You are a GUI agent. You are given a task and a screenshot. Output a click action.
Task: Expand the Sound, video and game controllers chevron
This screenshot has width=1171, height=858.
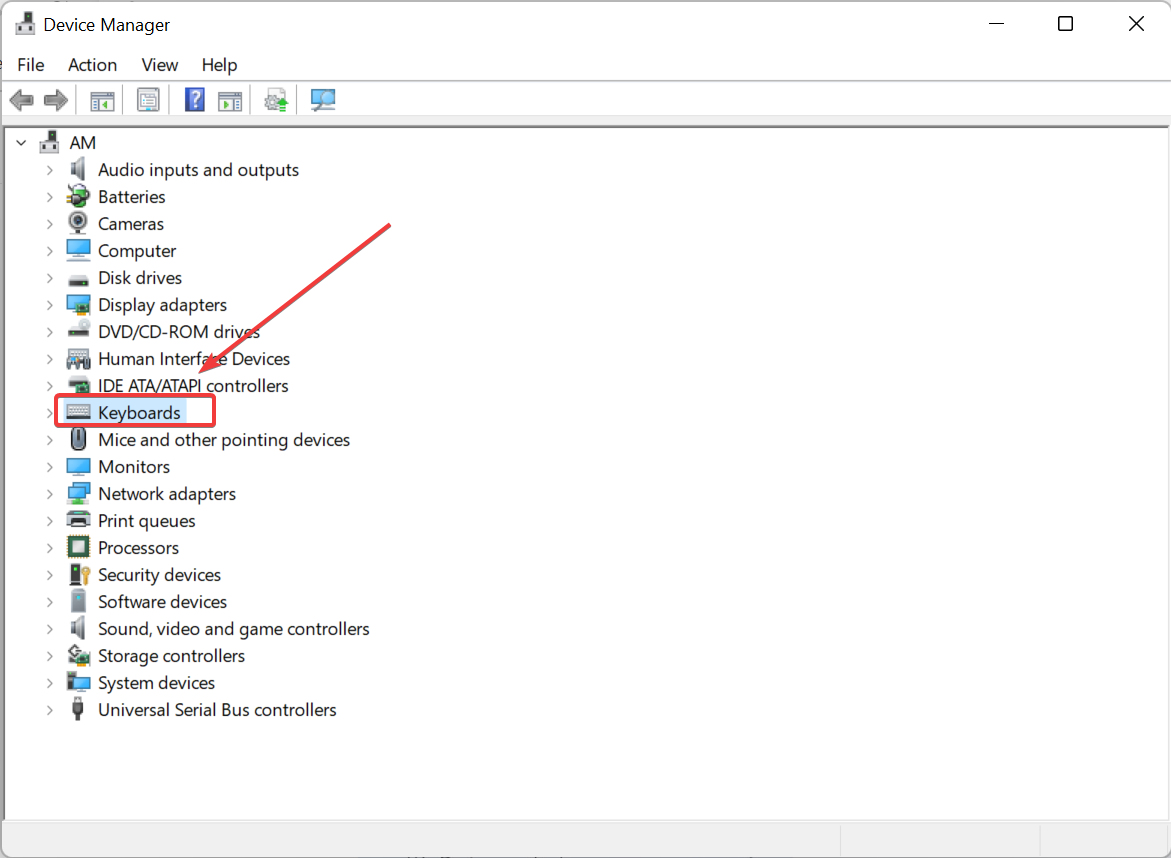tap(49, 629)
